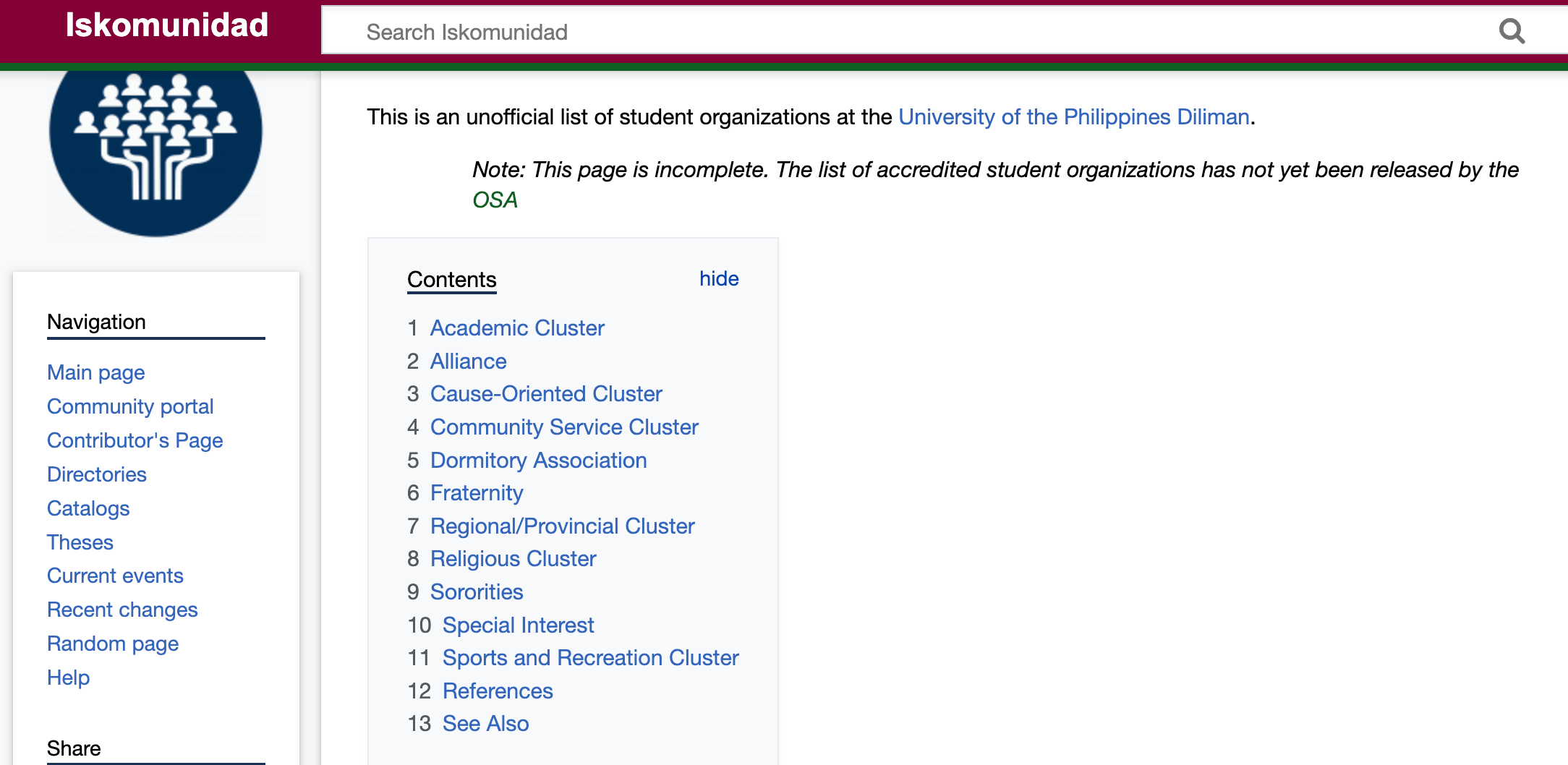1568x765 pixels.
Task: Open the Theses page
Action: pyautogui.click(x=80, y=542)
